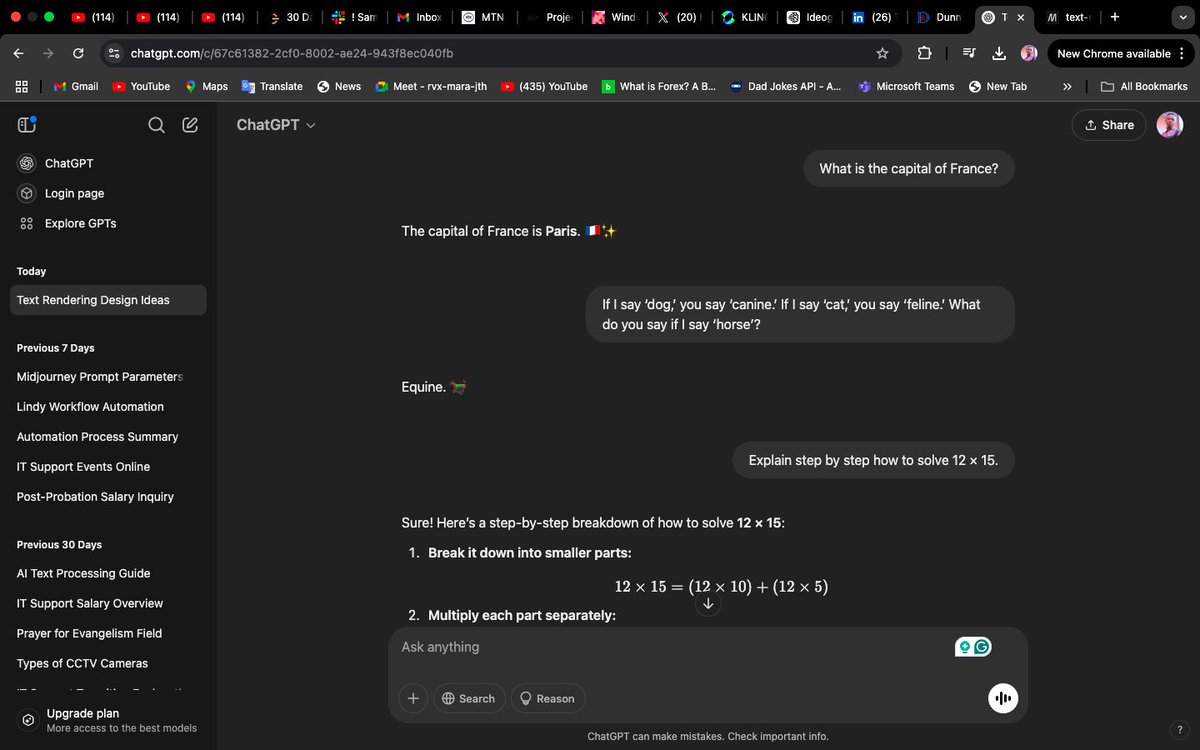Collapse the ChatGPT sidebar

[24, 124]
